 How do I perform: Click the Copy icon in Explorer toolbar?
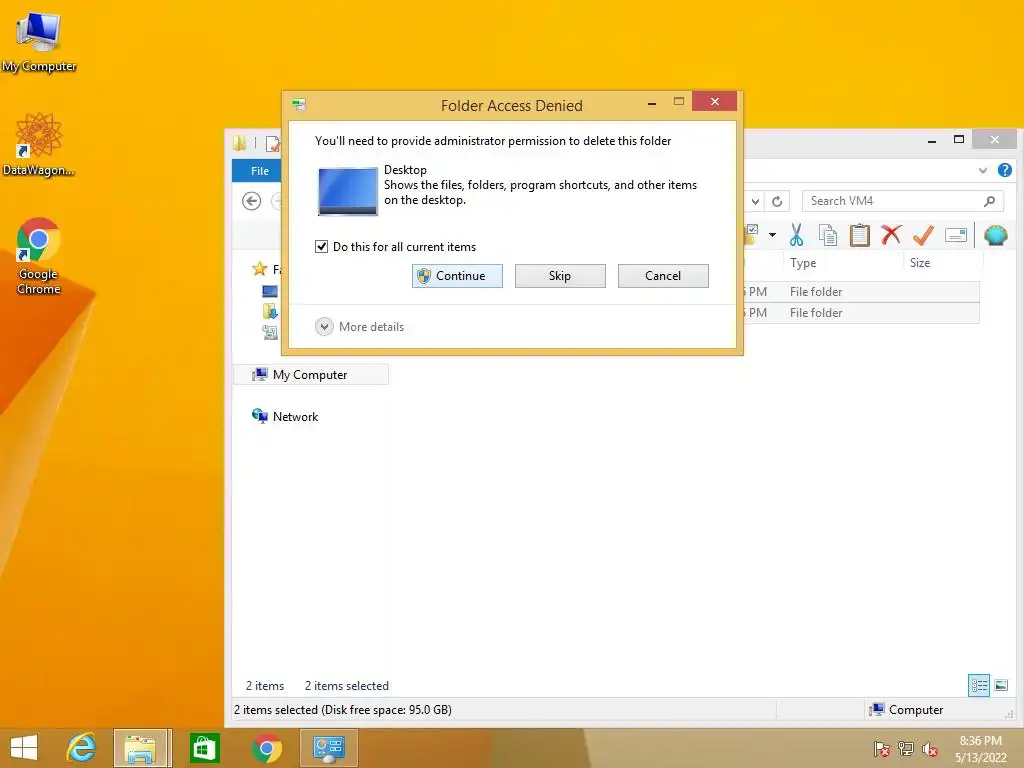point(827,235)
